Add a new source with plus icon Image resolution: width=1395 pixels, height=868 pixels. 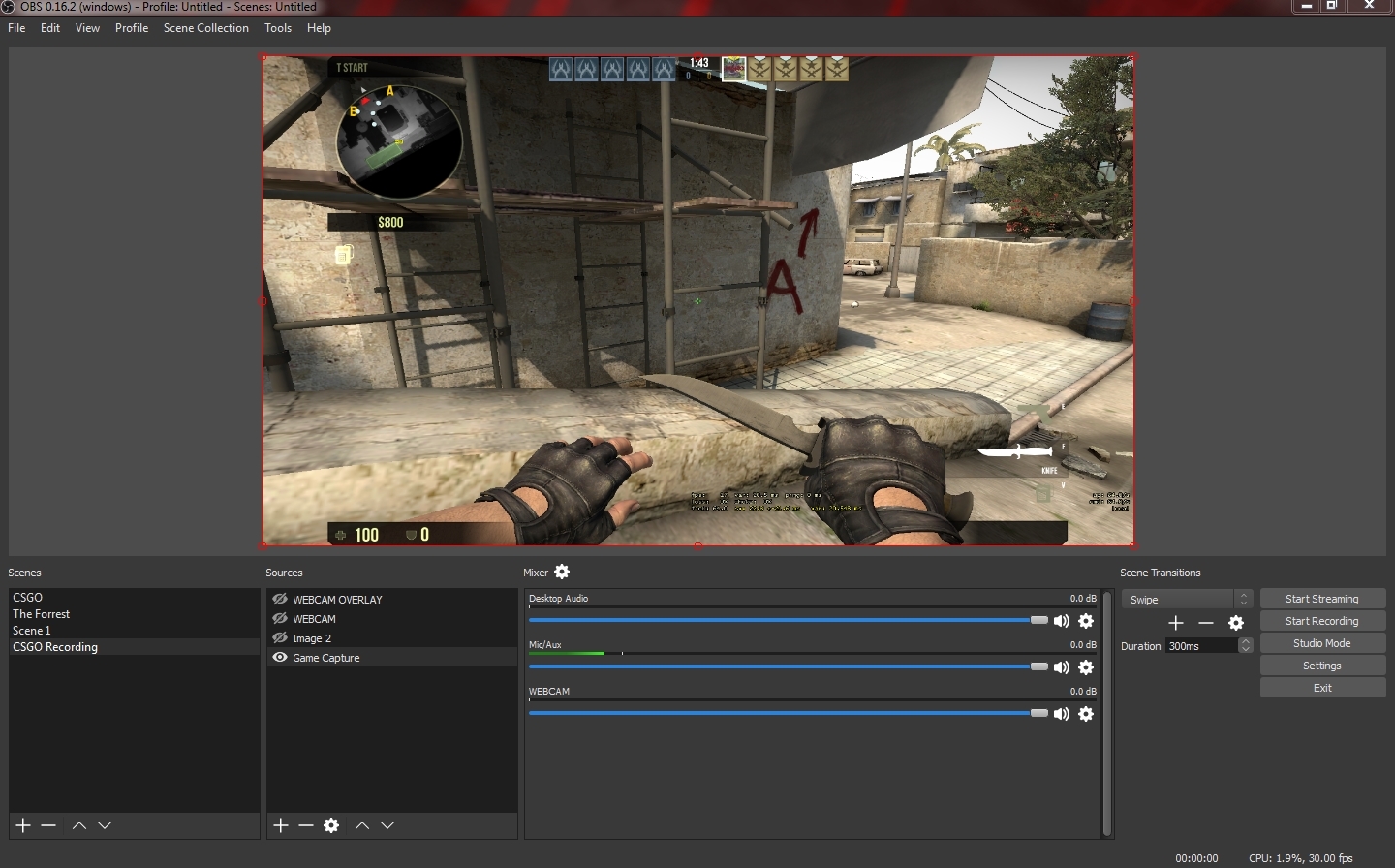click(281, 825)
